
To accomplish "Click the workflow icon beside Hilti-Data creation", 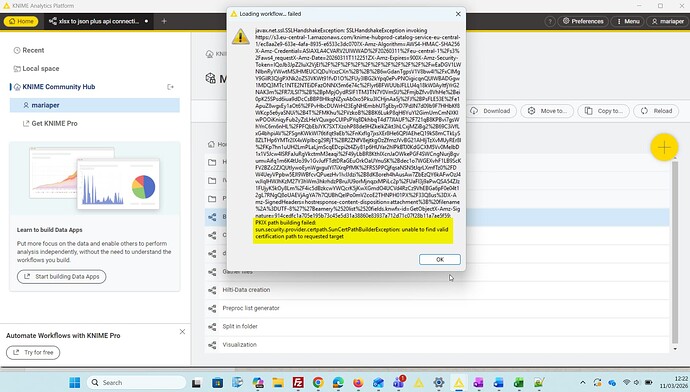I will [212, 290].
